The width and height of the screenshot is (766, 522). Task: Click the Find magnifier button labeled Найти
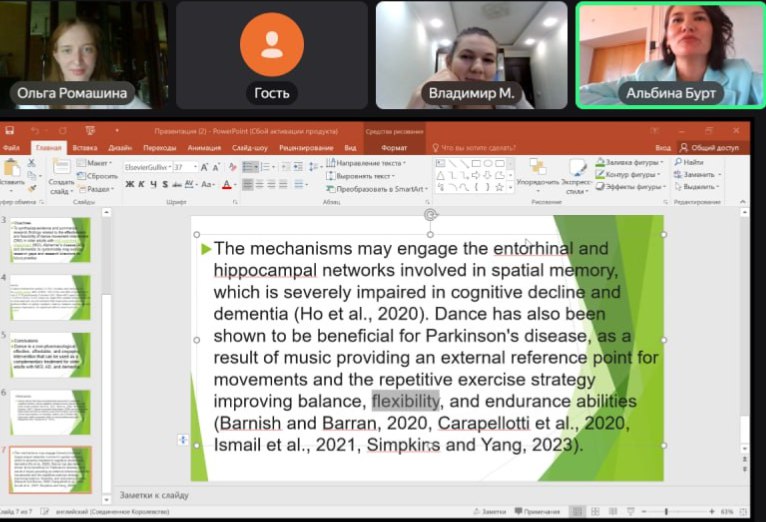tap(689, 162)
